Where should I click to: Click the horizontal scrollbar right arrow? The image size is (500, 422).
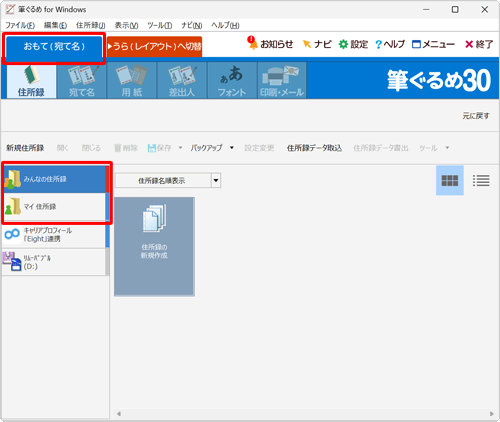(x=492, y=414)
